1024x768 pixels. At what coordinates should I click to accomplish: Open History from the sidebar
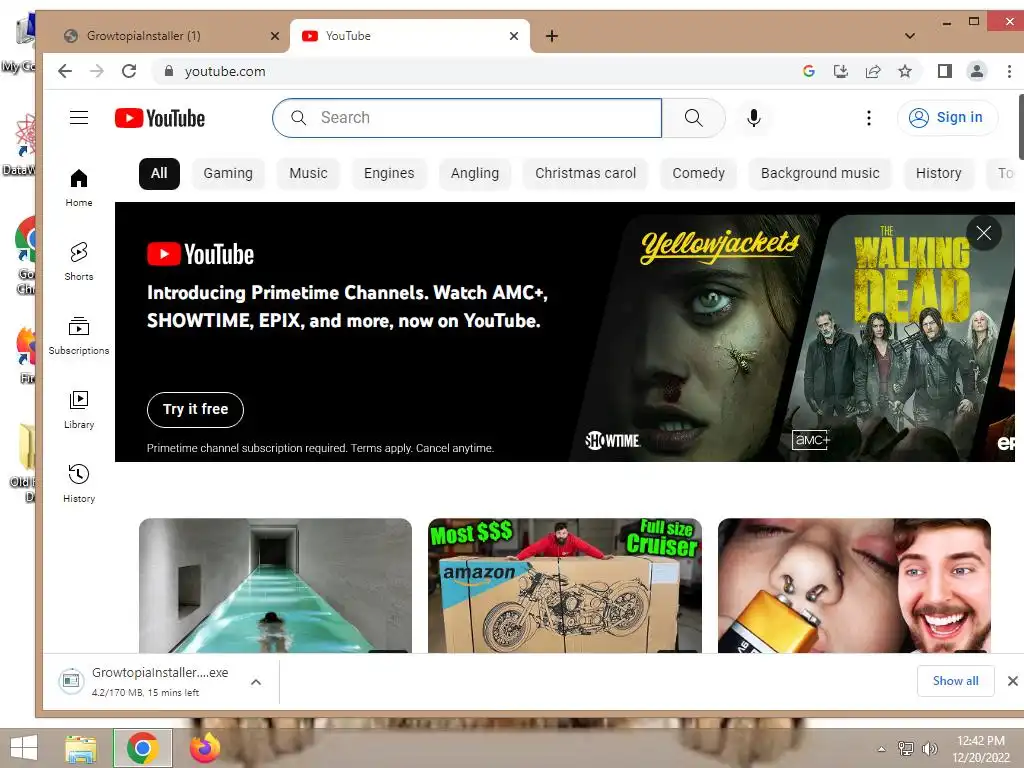[x=79, y=483]
